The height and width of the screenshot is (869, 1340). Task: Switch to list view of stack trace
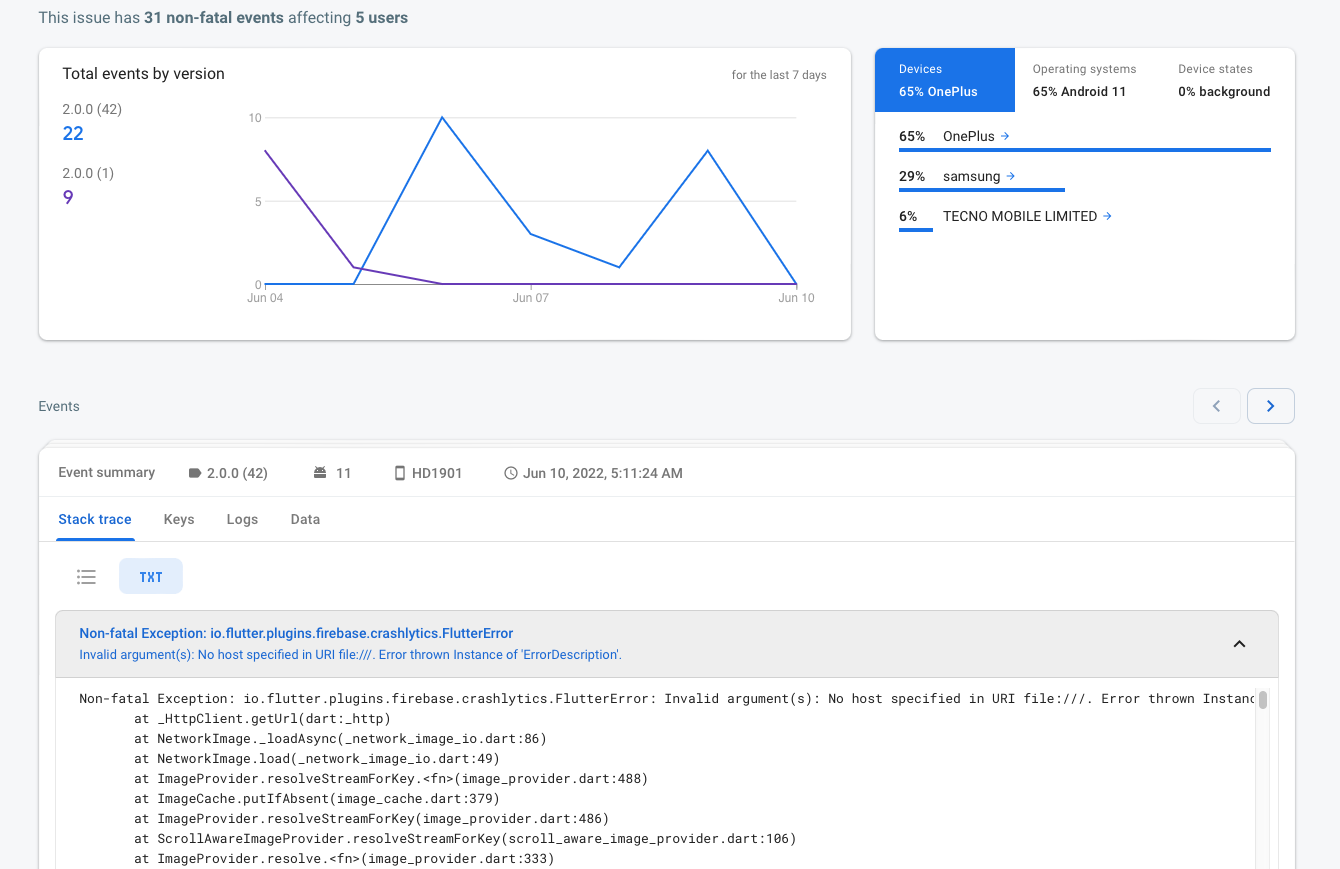pos(87,576)
